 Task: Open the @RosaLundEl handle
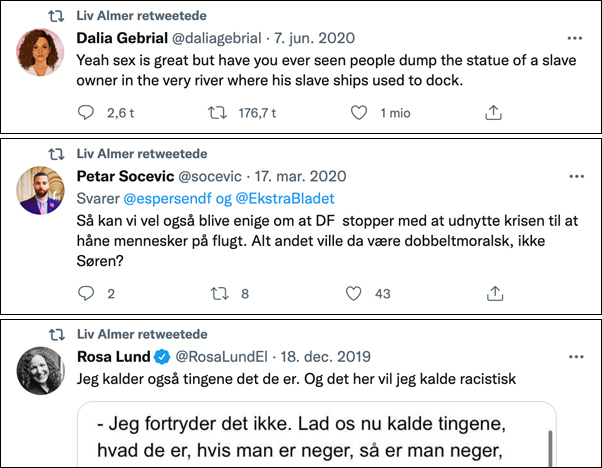tap(222, 357)
